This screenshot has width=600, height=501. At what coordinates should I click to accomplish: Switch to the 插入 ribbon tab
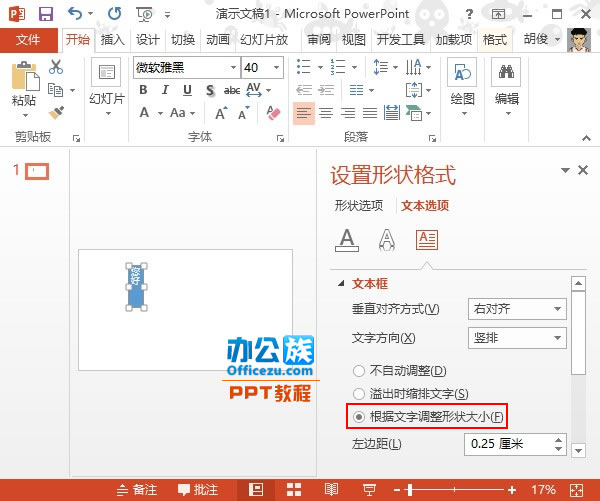(x=113, y=40)
